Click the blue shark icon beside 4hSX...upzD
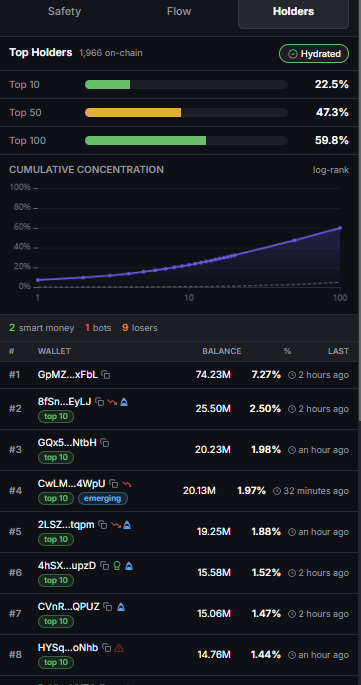 (x=129, y=566)
